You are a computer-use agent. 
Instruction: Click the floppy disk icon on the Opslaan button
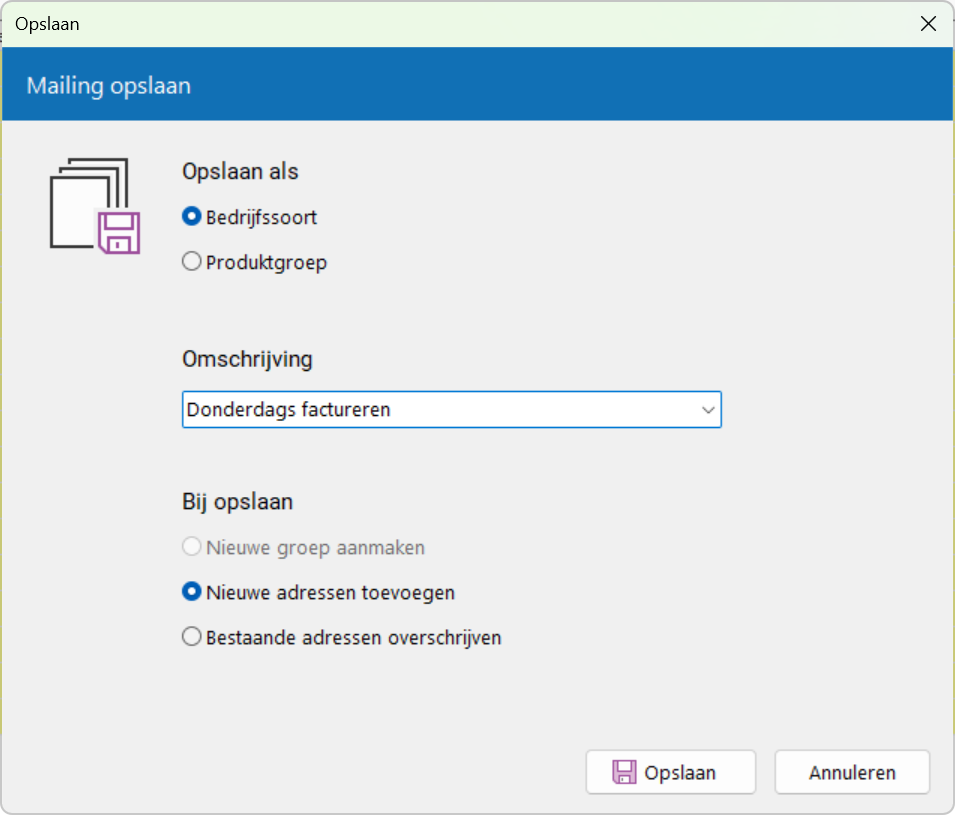[x=624, y=772]
